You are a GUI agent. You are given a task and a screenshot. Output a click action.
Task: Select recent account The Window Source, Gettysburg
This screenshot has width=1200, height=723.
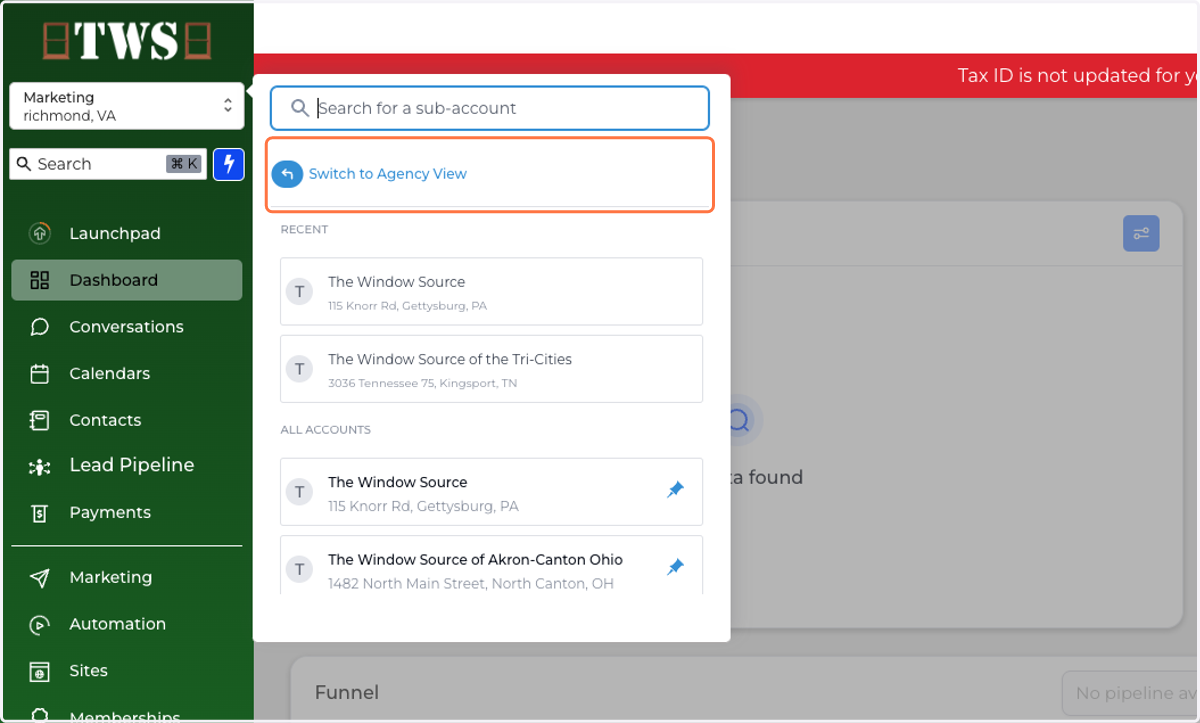491,292
